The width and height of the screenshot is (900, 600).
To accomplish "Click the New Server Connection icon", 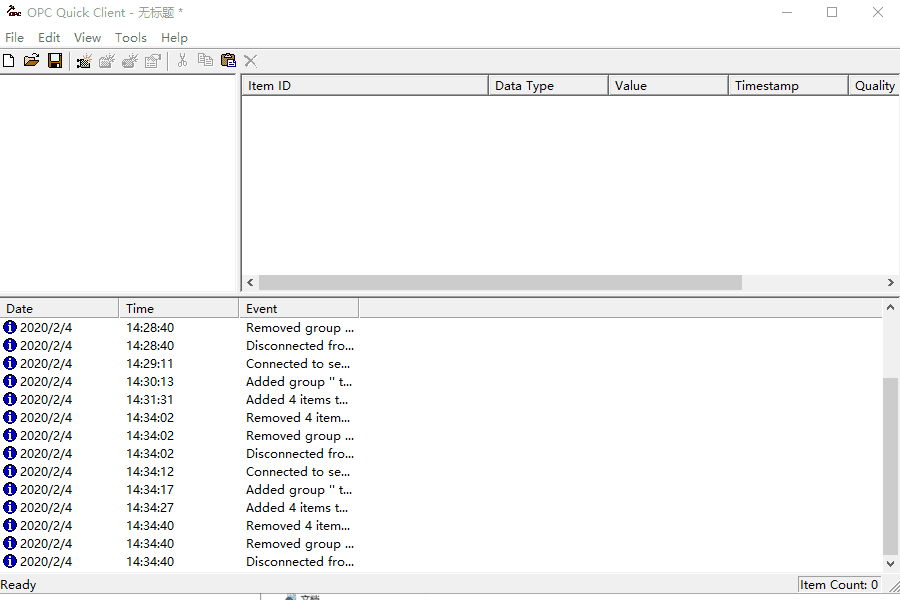I will [84, 60].
